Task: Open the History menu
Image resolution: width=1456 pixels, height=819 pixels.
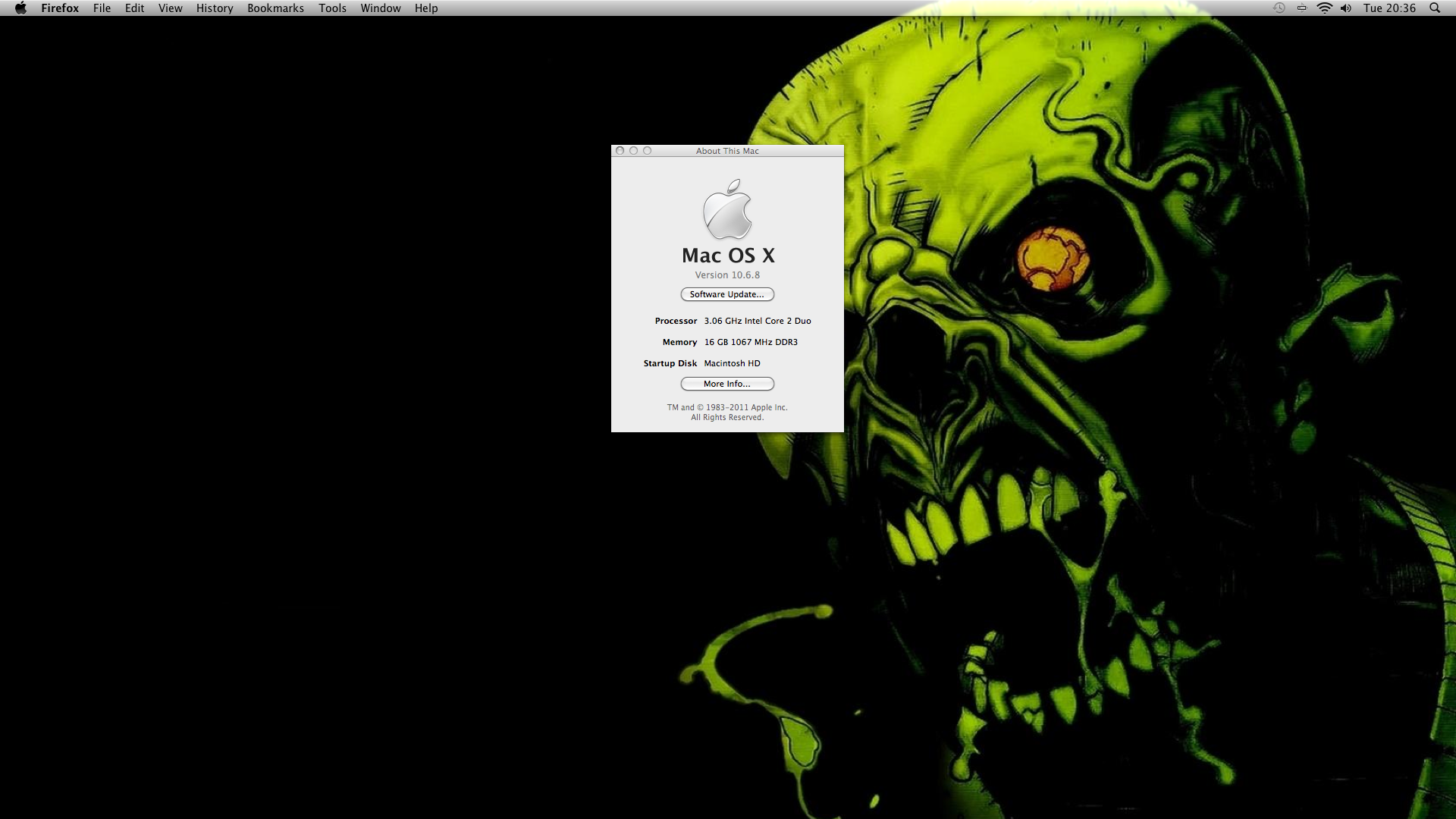Action: [215, 8]
